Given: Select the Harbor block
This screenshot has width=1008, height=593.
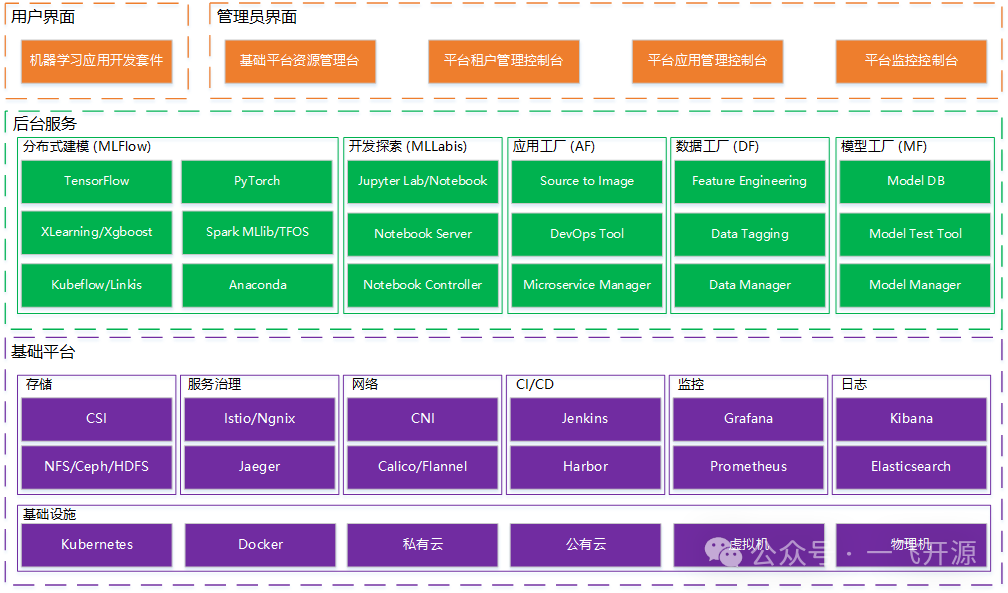Looking at the screenshot, I should click(x=586, y=467).
